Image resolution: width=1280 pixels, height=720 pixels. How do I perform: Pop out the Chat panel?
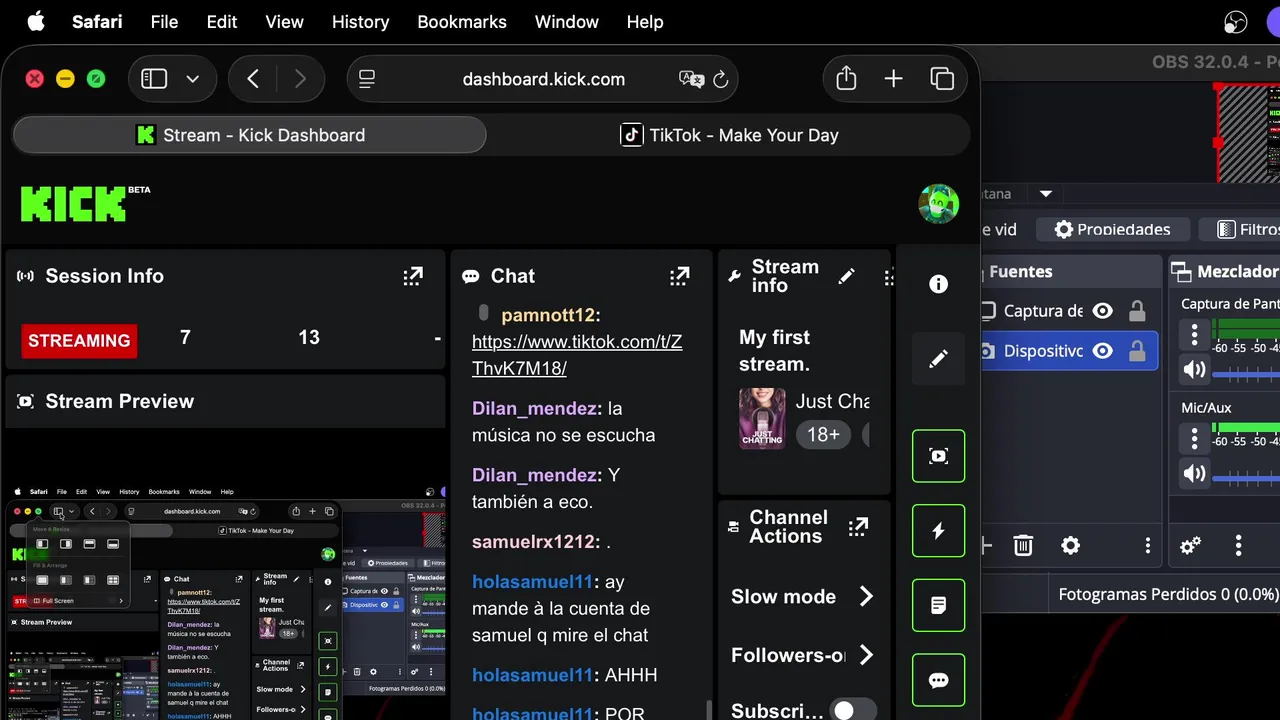(x=680, y=276)
